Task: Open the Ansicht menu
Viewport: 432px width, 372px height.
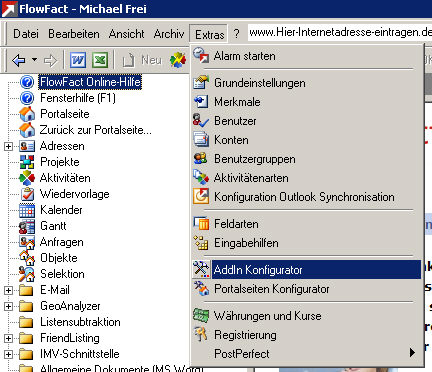Action: [126, 34]
